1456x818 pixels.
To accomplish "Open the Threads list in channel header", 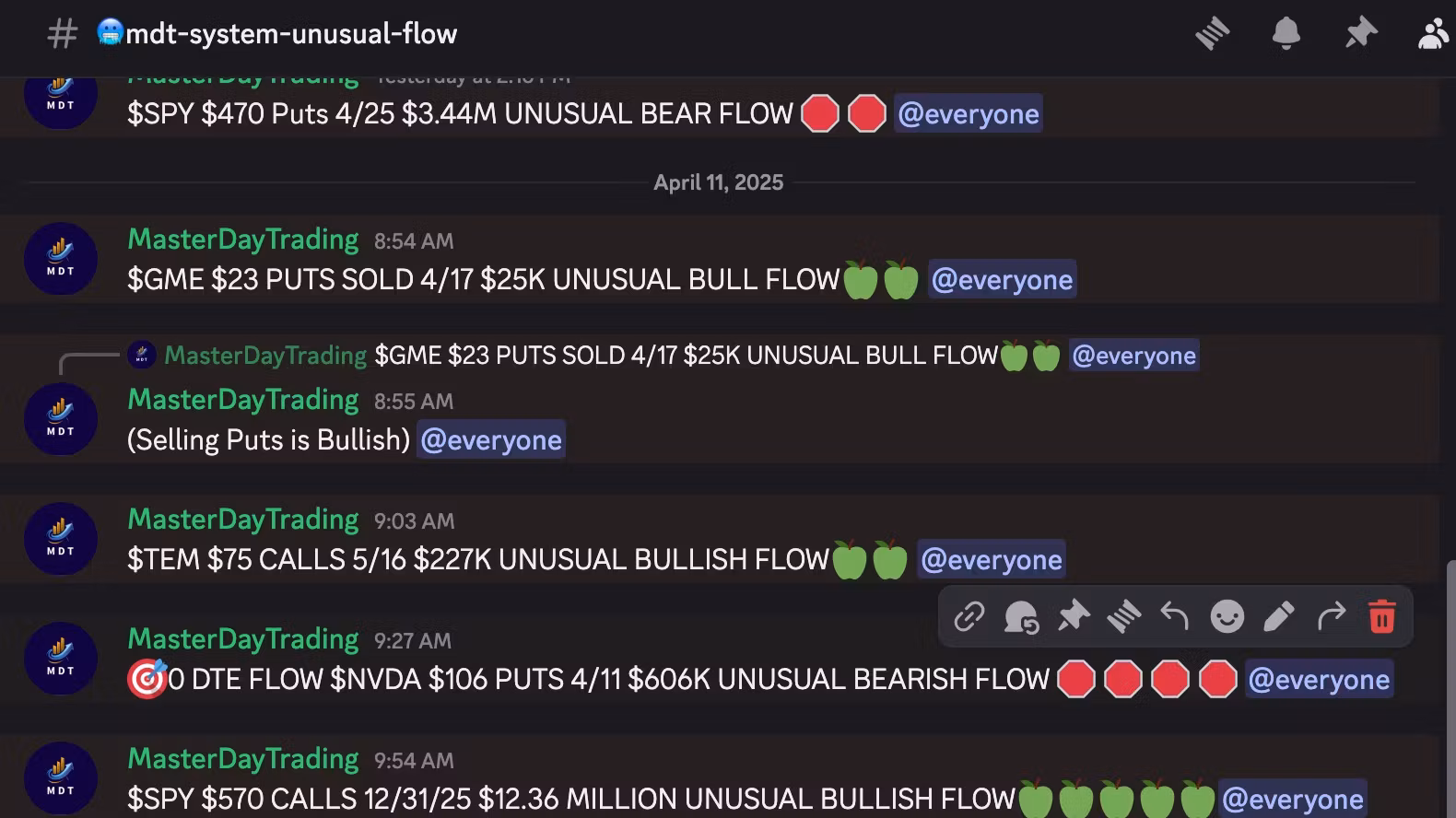I will pos(1213,34).
